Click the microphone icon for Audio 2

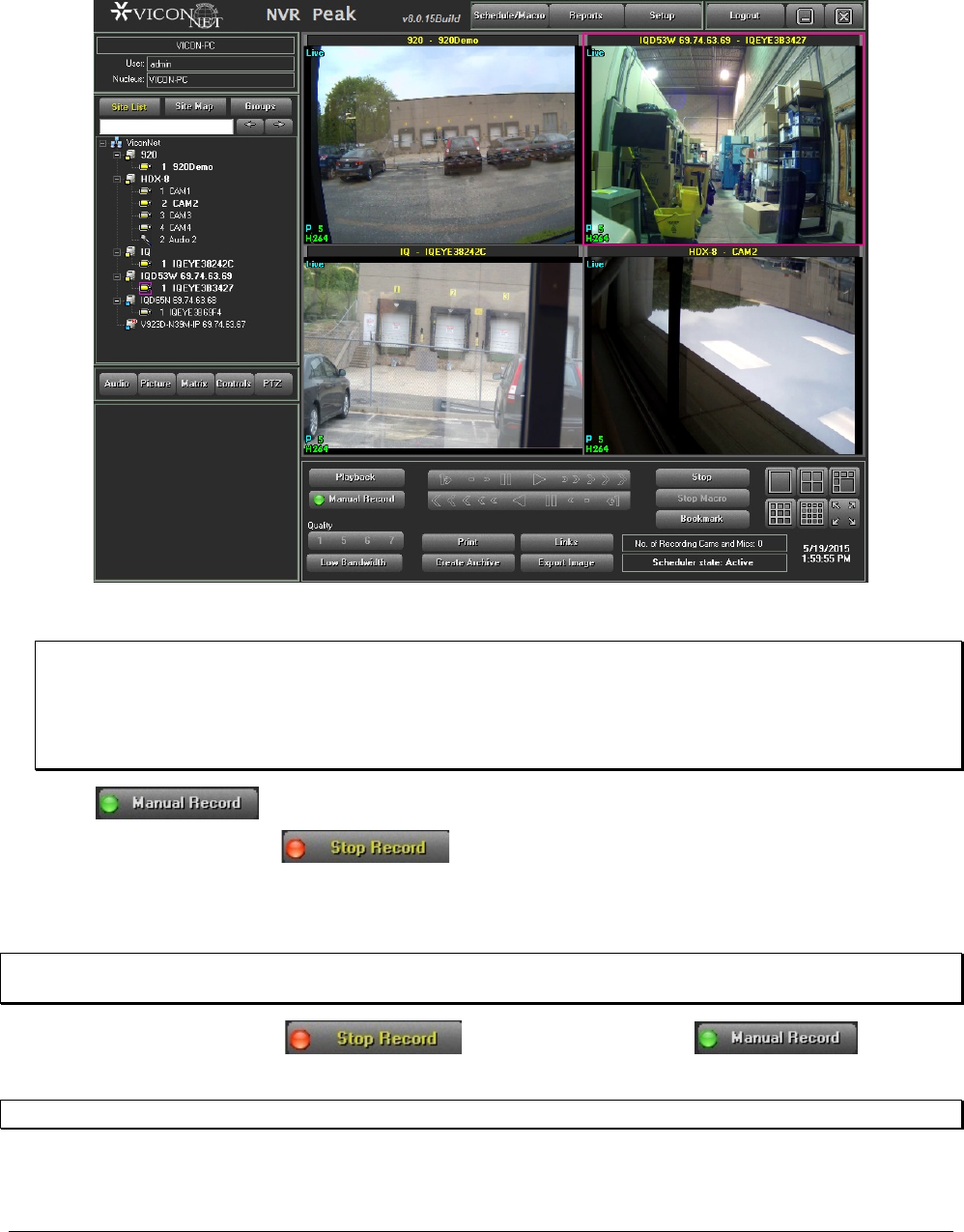pos(145,240)
